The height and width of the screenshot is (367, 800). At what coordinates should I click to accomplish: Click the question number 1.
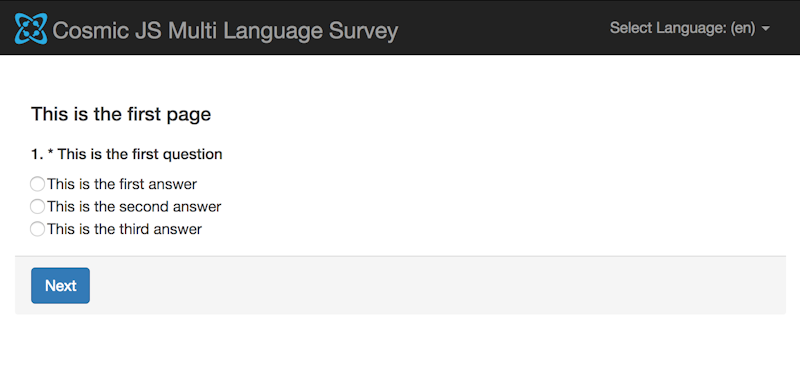(35, 154)
